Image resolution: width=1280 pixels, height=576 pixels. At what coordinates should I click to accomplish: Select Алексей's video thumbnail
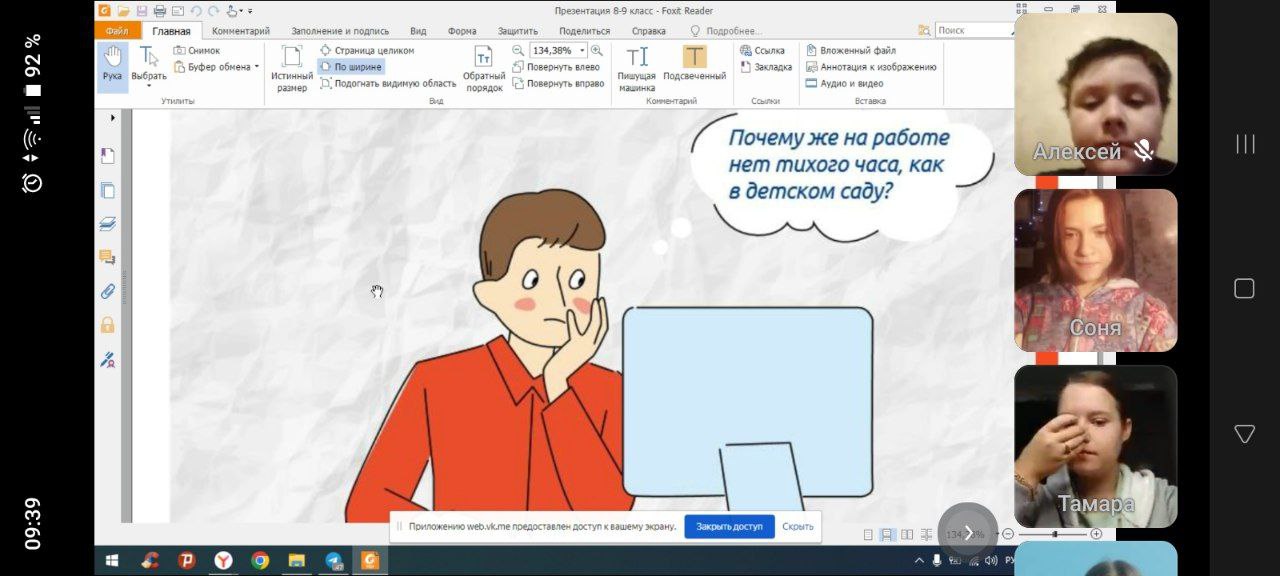click(1095, 94)
